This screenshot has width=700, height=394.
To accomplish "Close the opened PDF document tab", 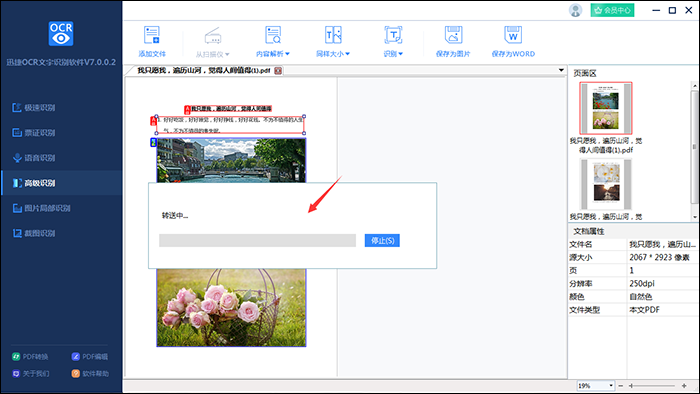I will pos(278,71).
